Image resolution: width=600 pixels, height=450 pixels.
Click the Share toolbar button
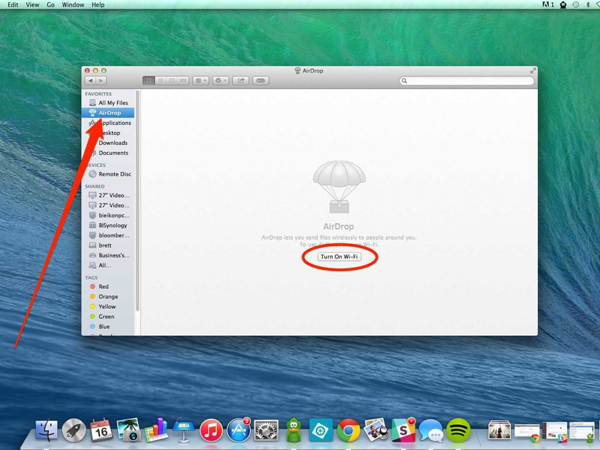[x=241, y=81]
